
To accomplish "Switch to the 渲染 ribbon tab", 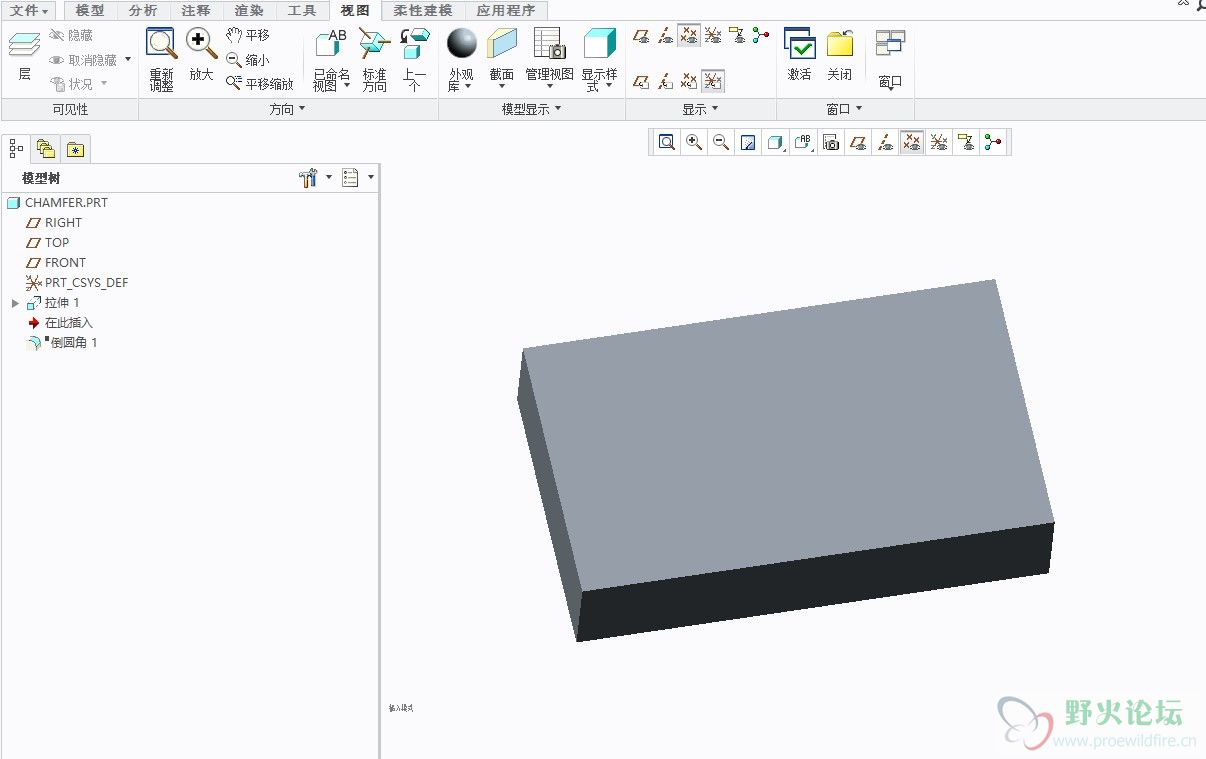I will [249, 10].
